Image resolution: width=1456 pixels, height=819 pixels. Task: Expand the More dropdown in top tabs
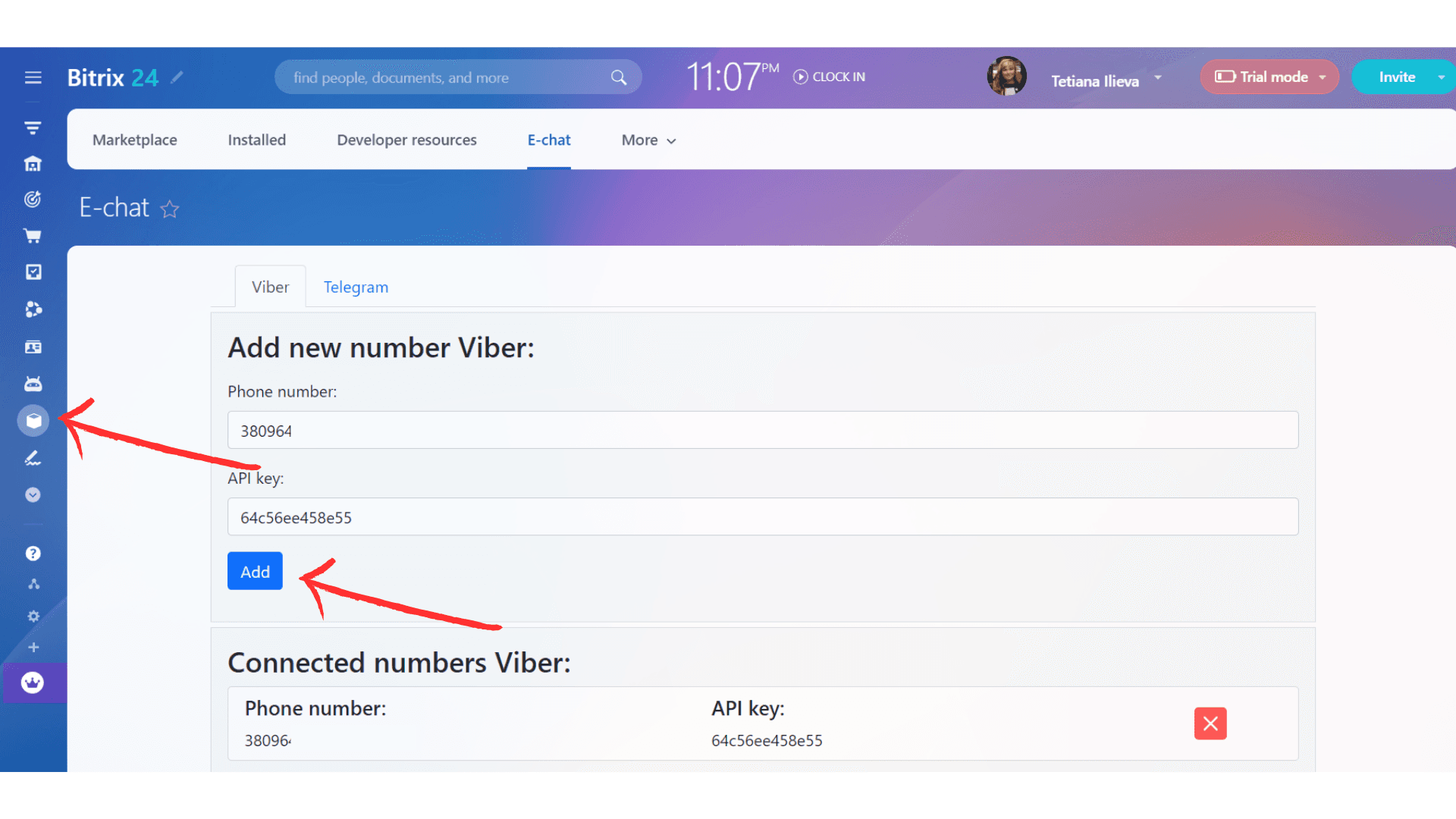tap(648, 140)
